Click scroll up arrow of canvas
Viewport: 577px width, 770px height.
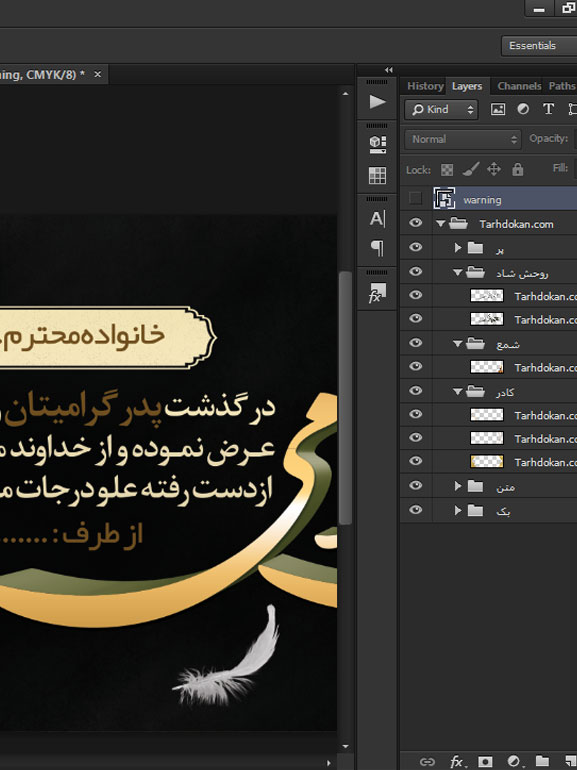345,93
